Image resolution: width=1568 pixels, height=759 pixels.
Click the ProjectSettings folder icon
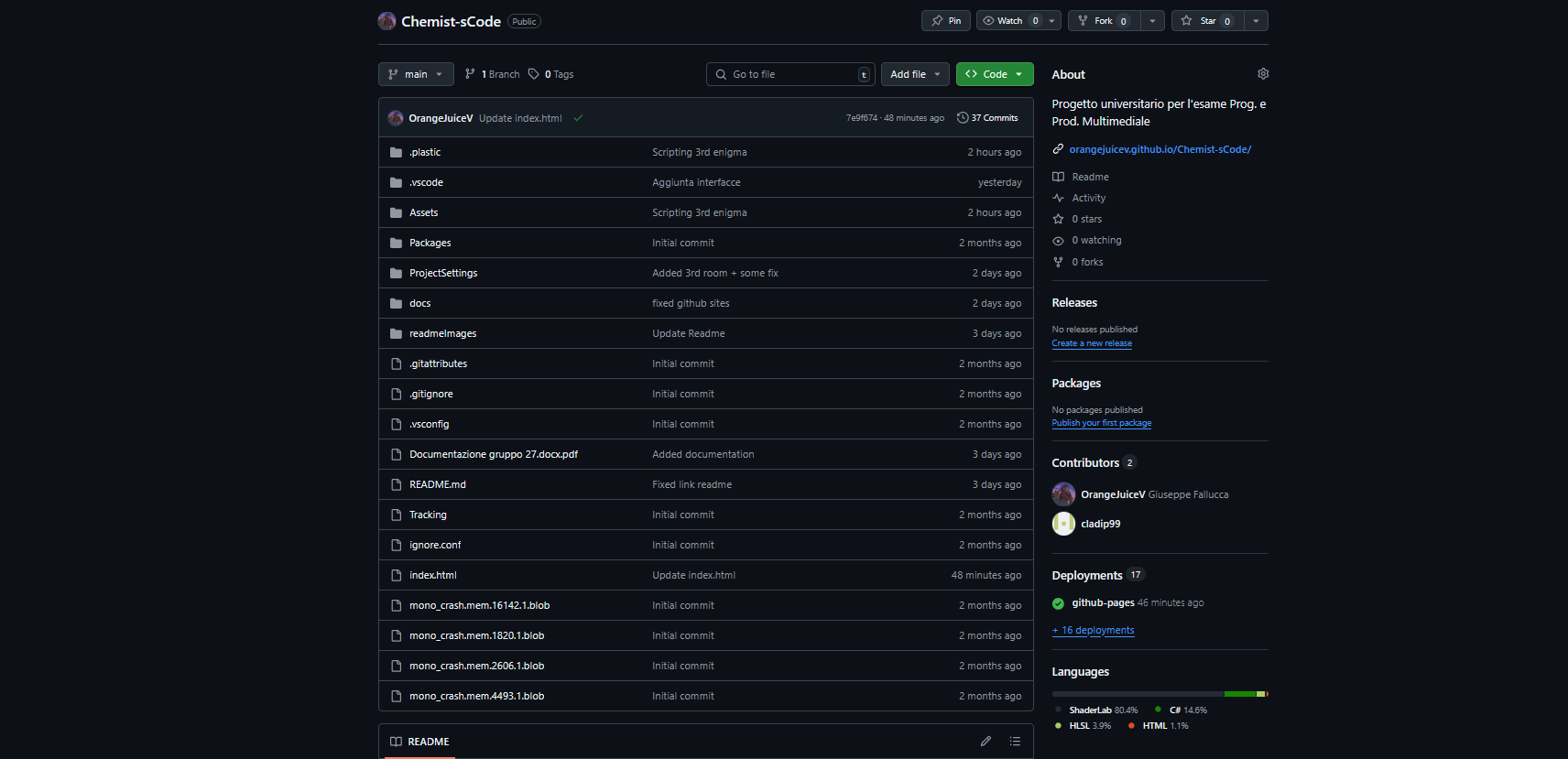[x=396, y=273]
